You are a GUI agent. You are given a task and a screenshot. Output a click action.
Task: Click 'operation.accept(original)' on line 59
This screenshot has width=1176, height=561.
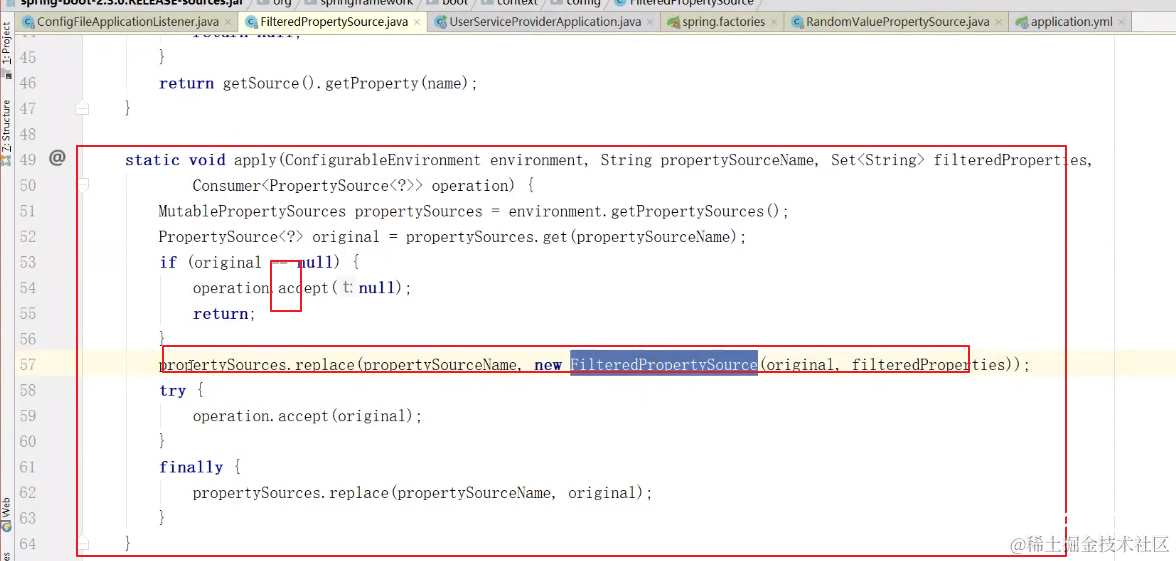(x=303, y=416)
